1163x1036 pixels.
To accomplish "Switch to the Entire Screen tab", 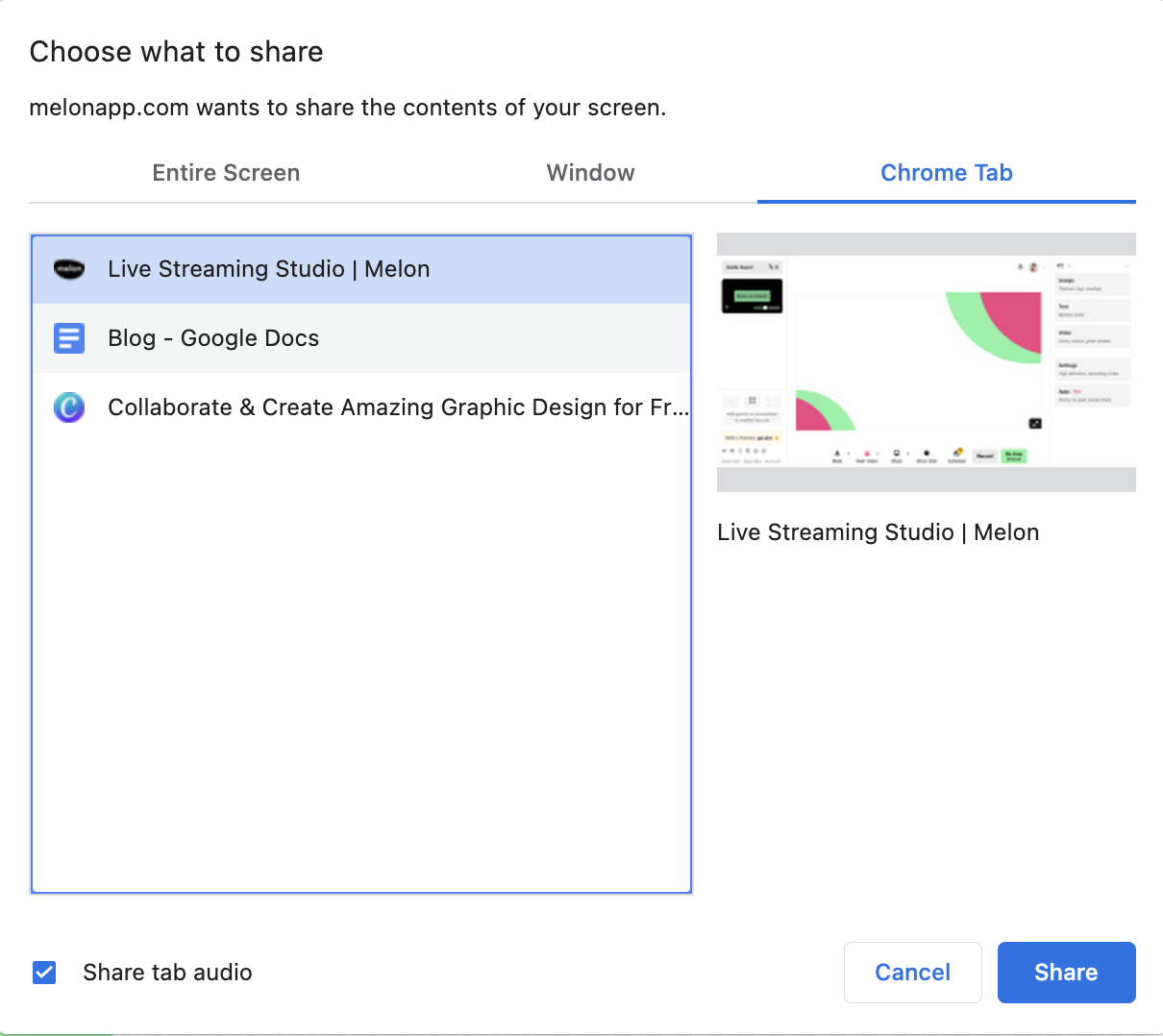I will tap(226, 173).
